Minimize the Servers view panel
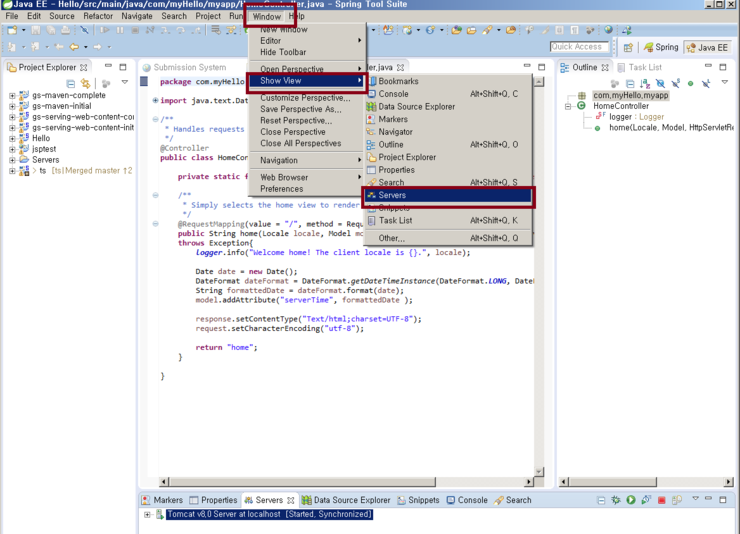 click(708, 499)
